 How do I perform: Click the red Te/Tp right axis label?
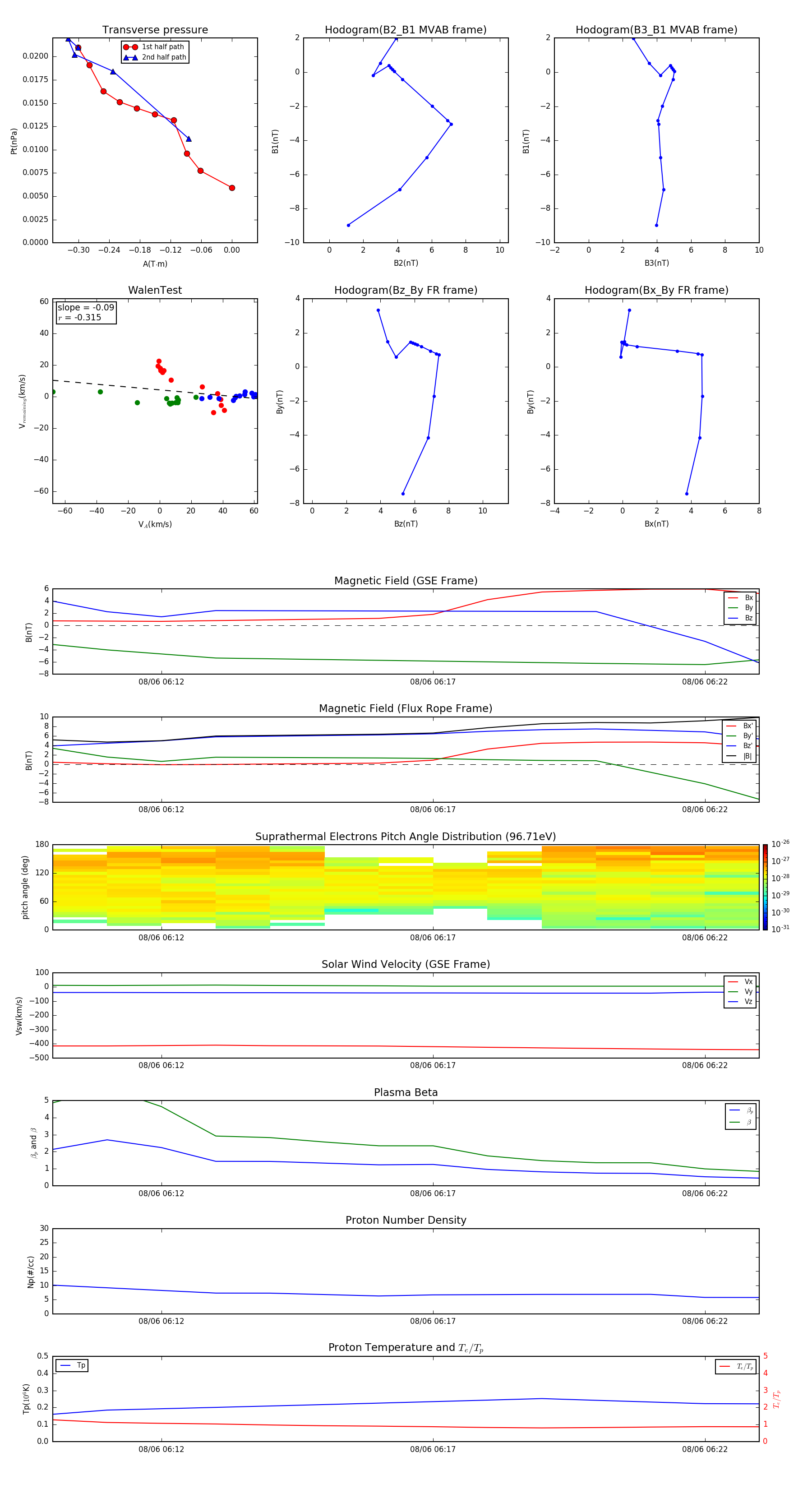(777, 1399)
